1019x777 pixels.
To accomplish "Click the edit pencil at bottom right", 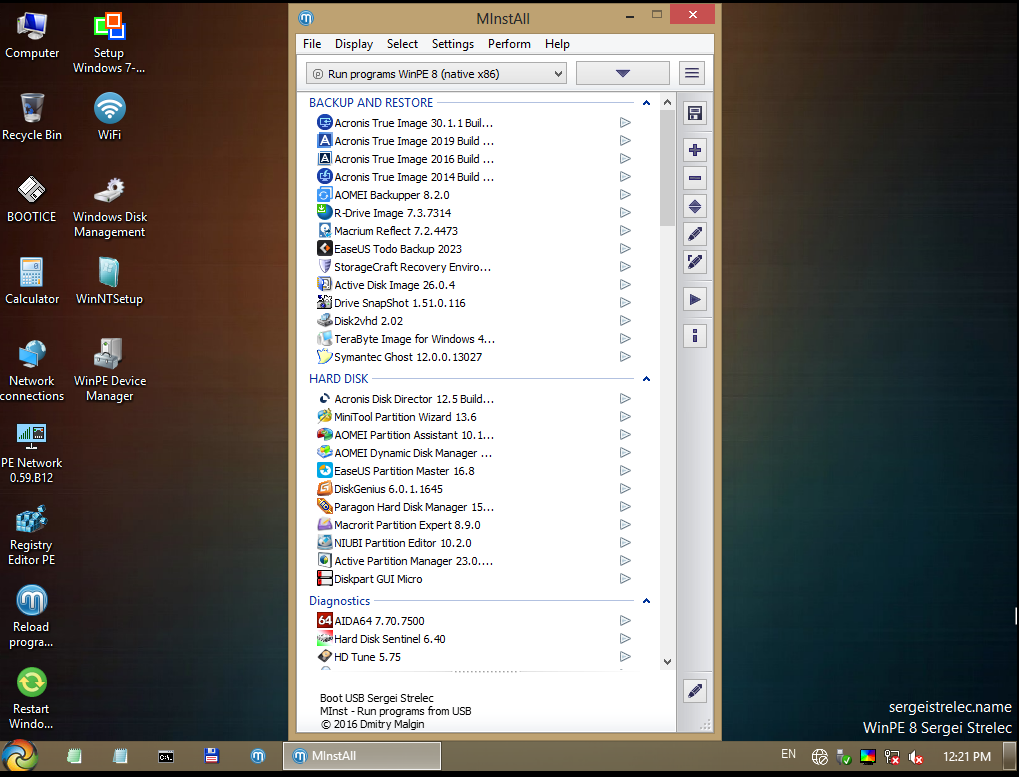I will click(x=695, y=691).
